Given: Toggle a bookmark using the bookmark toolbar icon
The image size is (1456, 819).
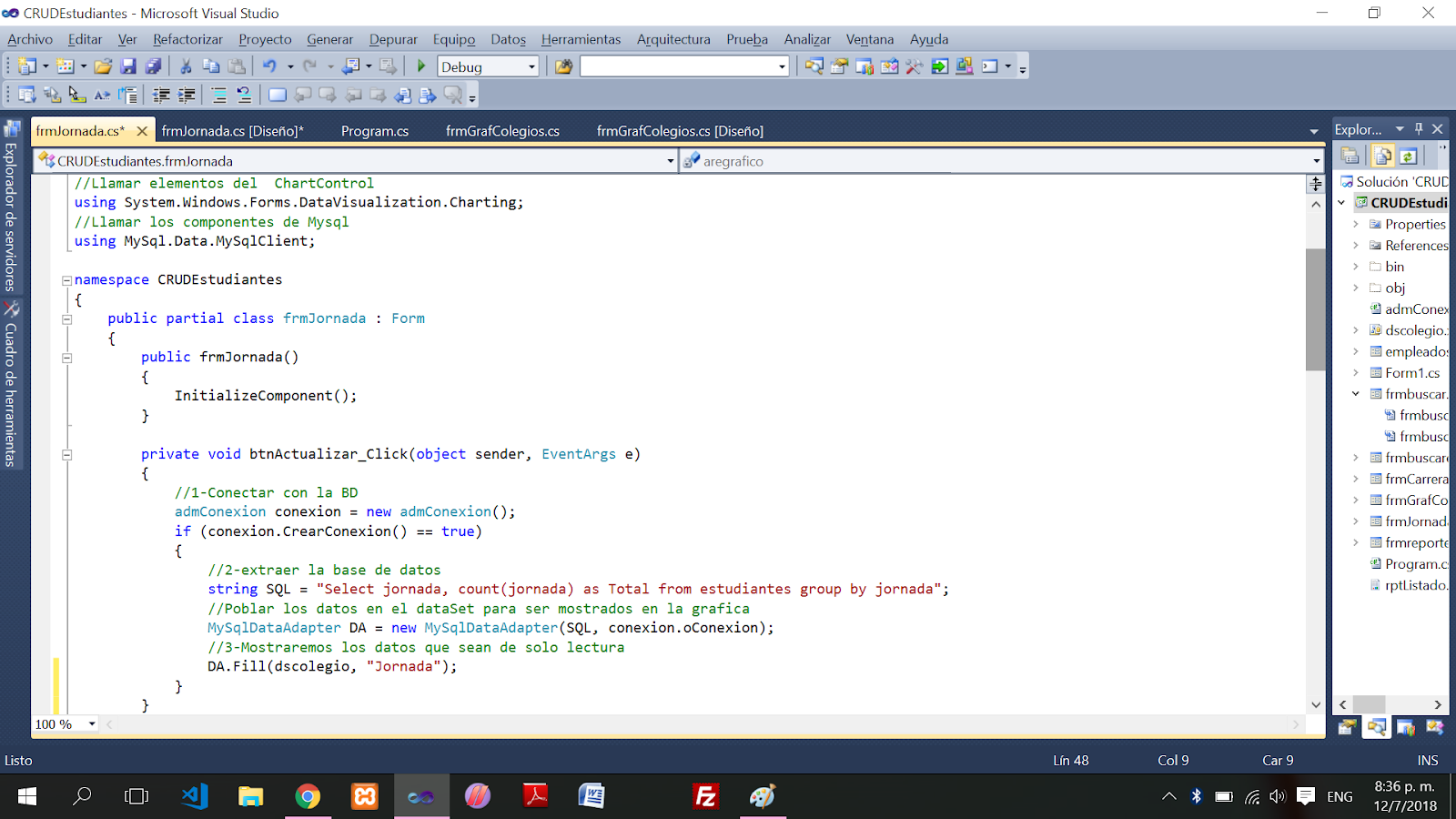Looking at the screenshot, I should point(277,94).
